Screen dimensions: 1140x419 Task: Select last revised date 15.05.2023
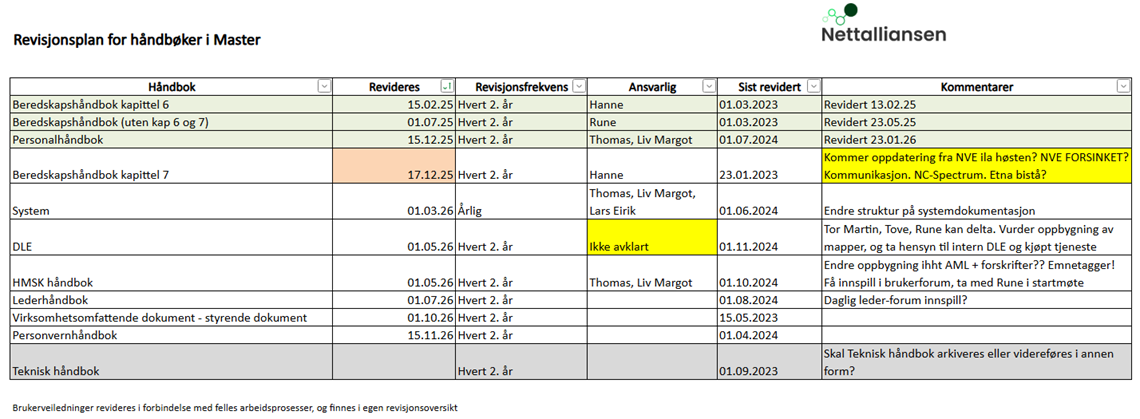click(x=769, y=317)
